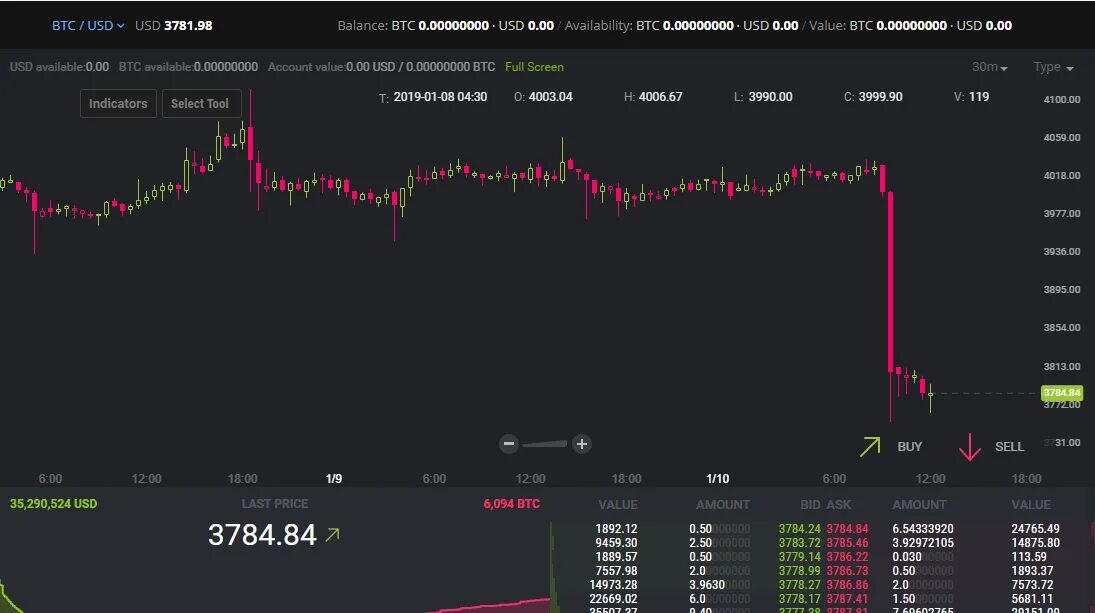
Task: Click the candle High value 4006.67
Action: (x=660, y=97)
